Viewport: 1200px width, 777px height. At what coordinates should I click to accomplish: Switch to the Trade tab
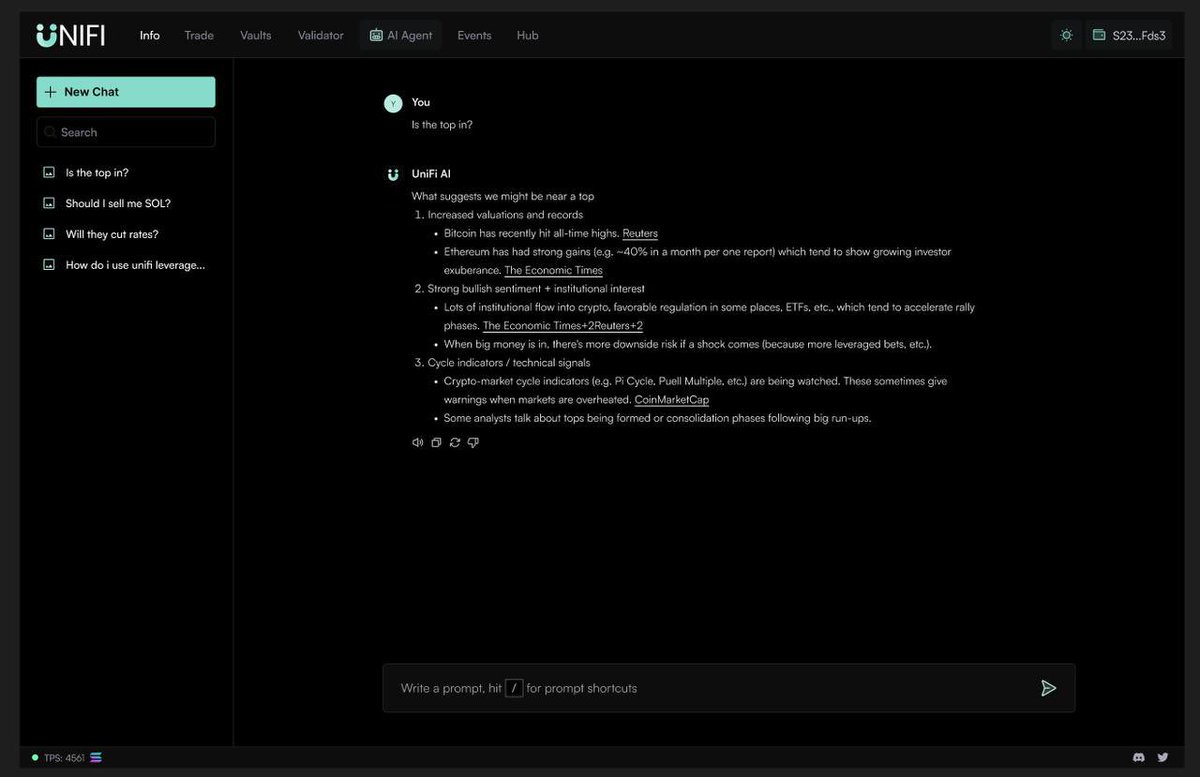(x=199, y=35)
